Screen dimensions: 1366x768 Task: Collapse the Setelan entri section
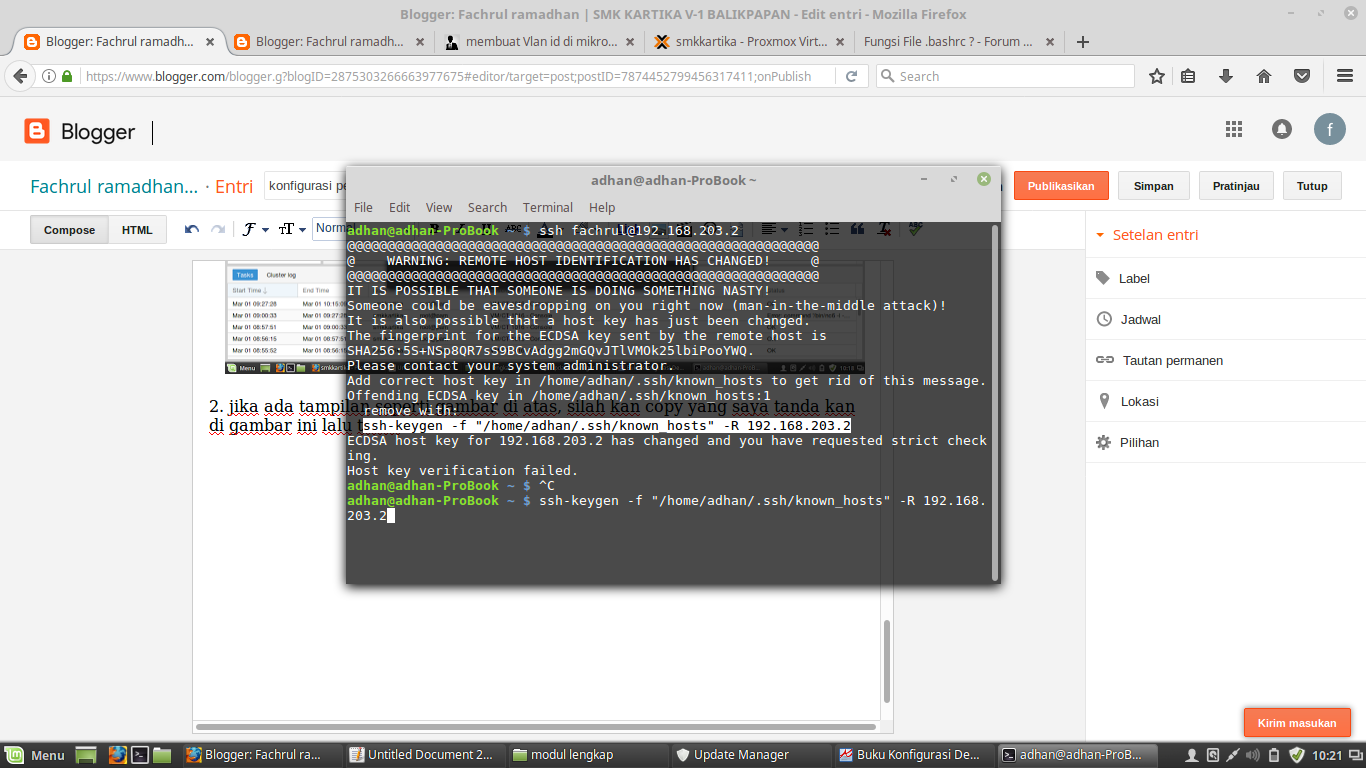(1147, 235)
